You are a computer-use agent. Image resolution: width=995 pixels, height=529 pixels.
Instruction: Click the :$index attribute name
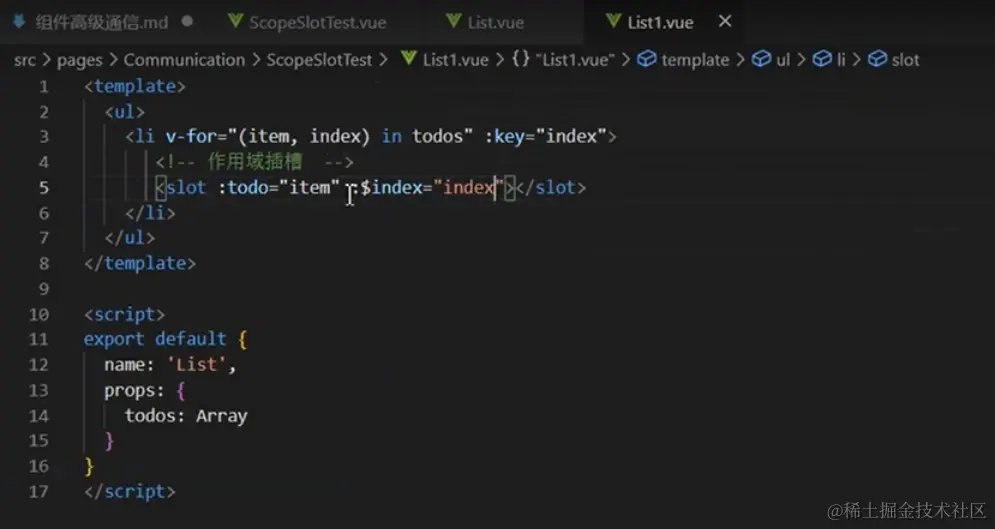click(386, 188)
